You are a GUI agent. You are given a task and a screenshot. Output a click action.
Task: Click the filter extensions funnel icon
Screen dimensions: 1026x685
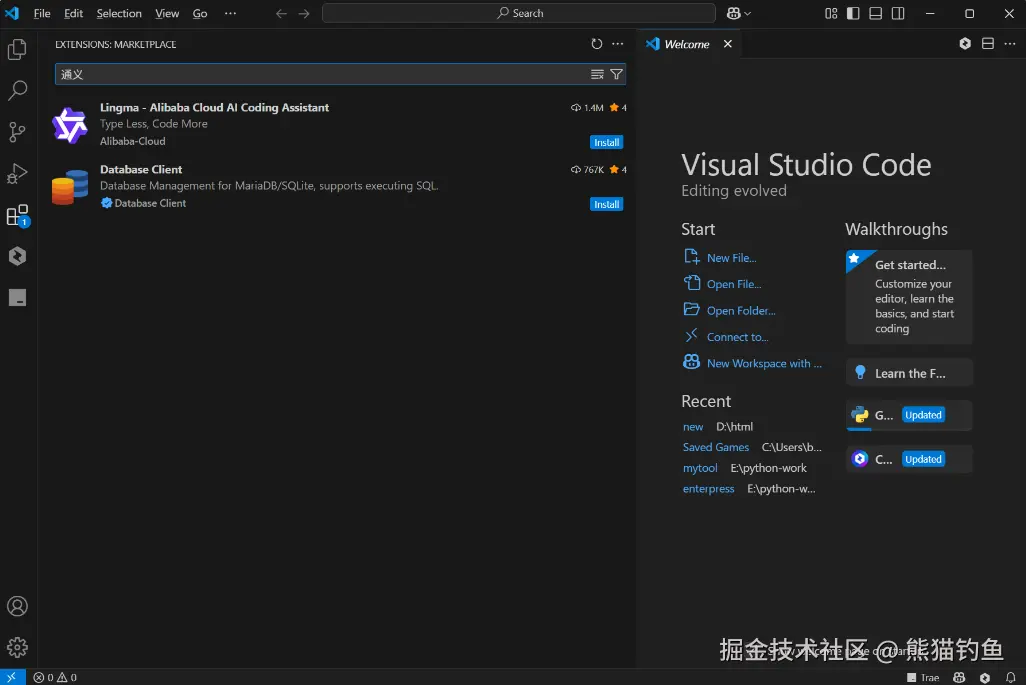click(x=616, y=74)
